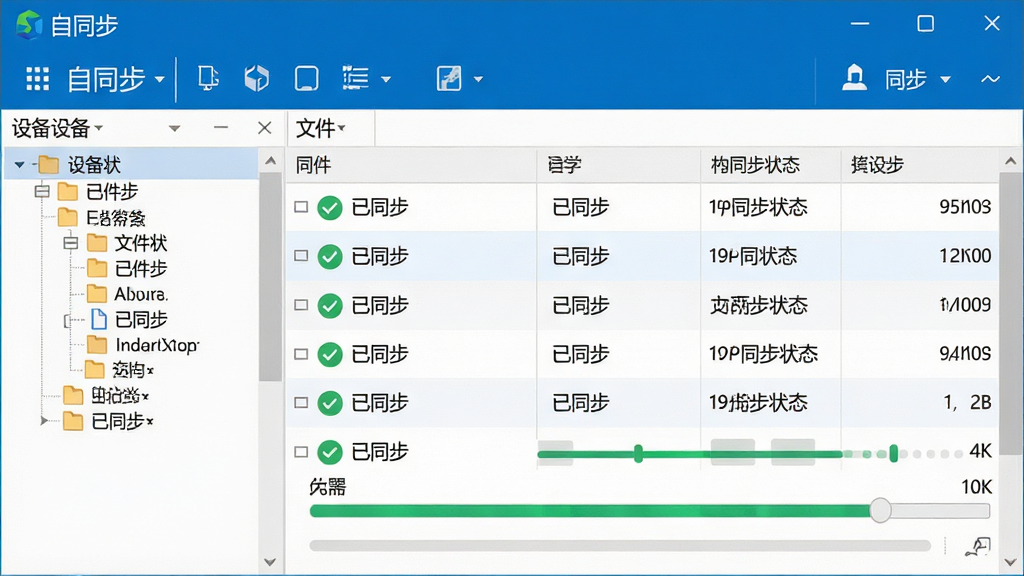
Task: Click the folder icon beside IndartXtop
Action: [x=97, y=344]
